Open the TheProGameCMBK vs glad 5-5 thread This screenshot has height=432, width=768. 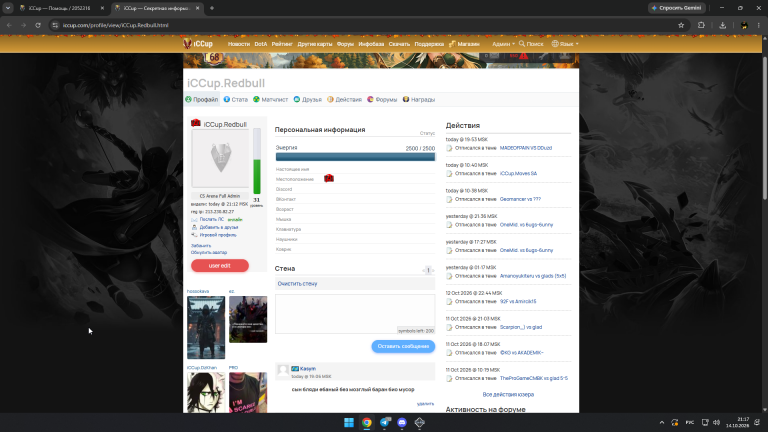[534, 379]
